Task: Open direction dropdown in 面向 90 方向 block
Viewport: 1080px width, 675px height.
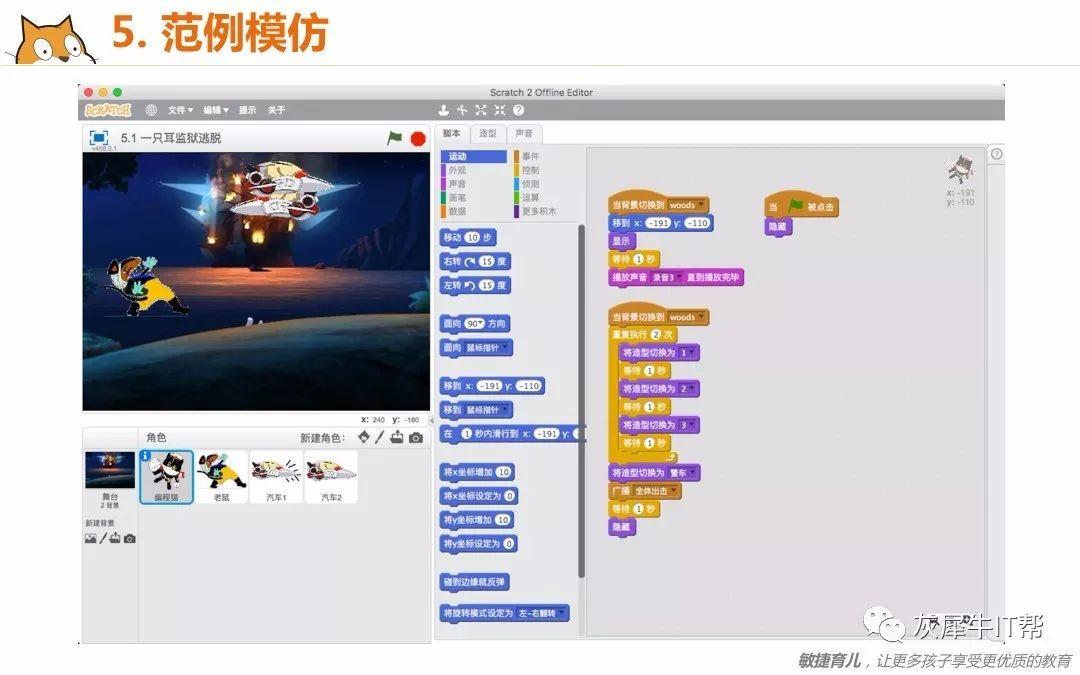Action: (x=481, y=323)
